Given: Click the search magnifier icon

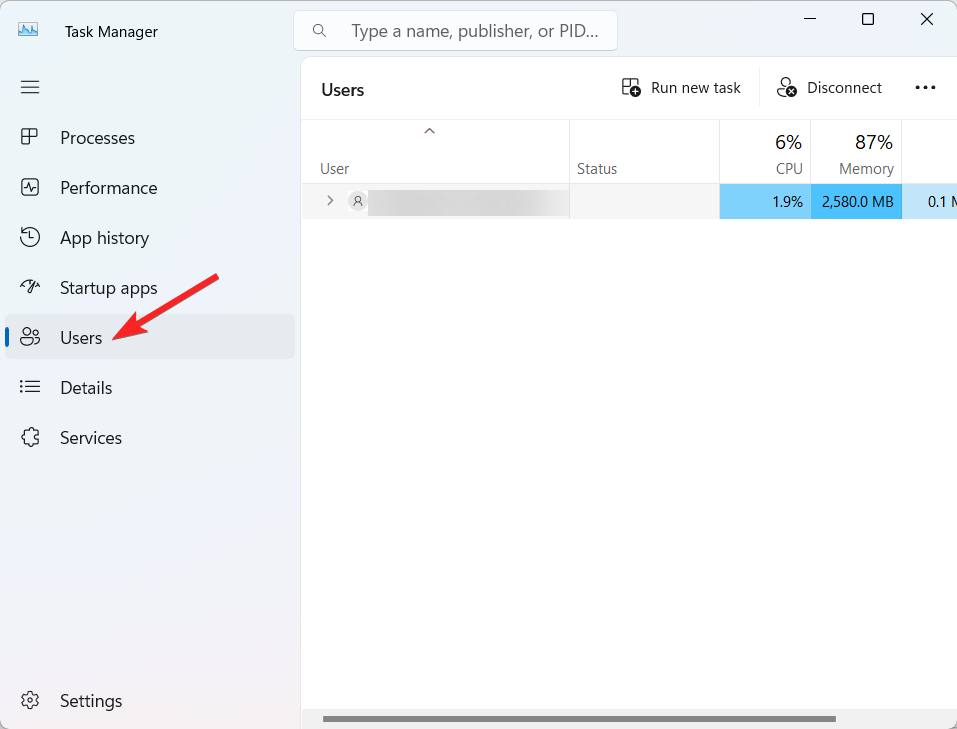Looking at the screenshot, I should coord(319,31).
